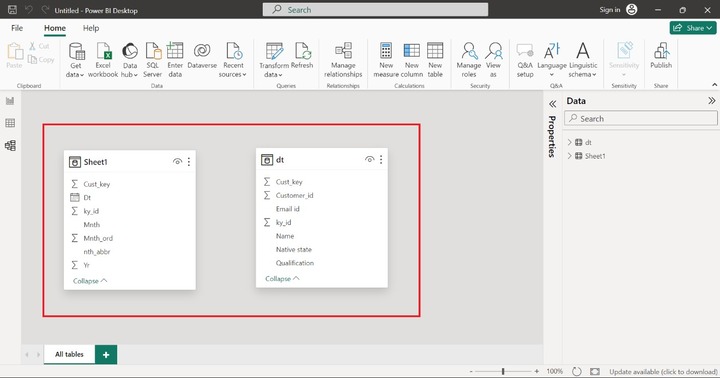This screenshot has height=378, width=720.
Task: Open the Enter data tool
Action: [x=175, y=60]
